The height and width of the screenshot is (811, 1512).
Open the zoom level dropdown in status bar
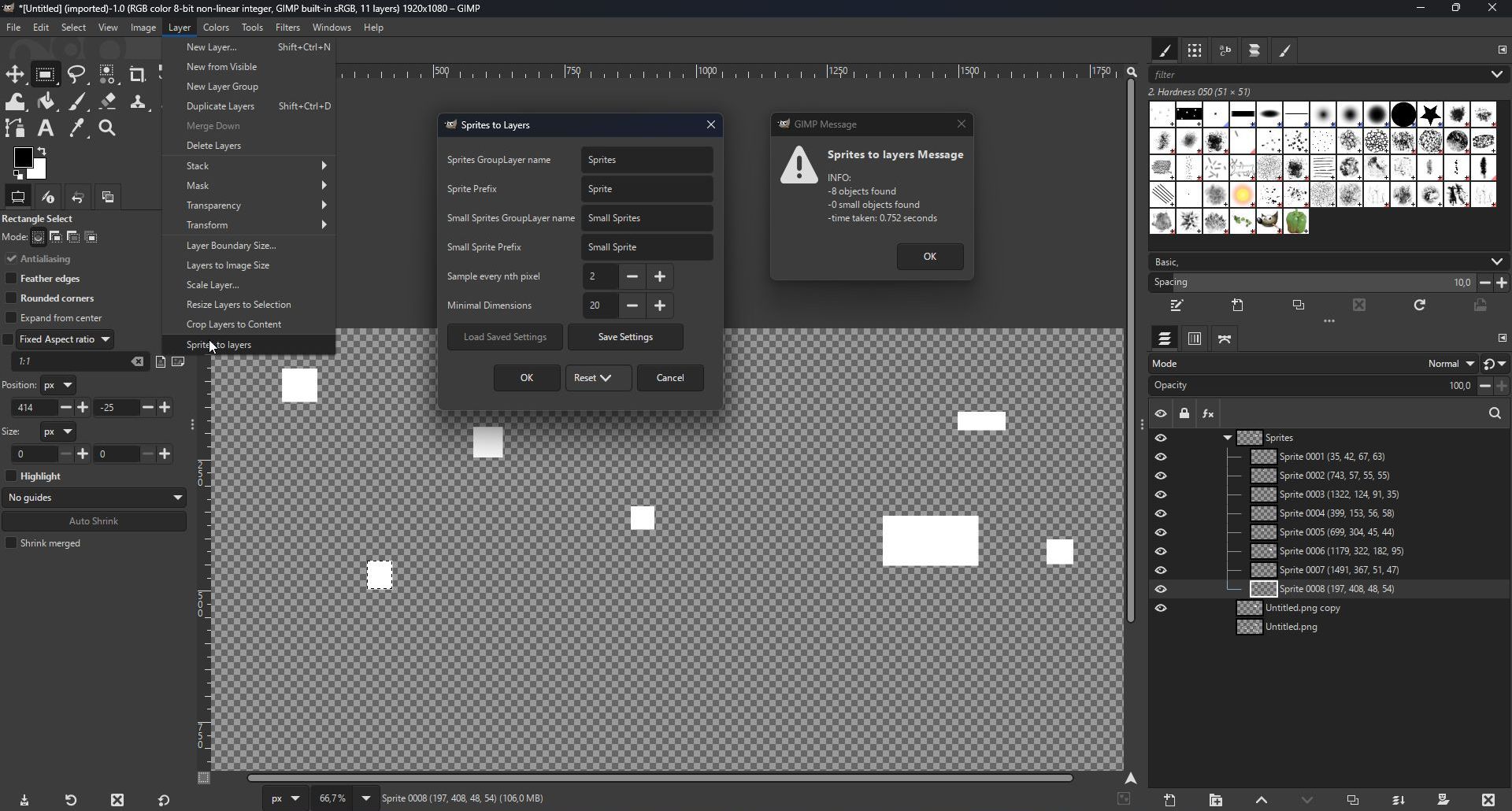click(x=366, y=799)
